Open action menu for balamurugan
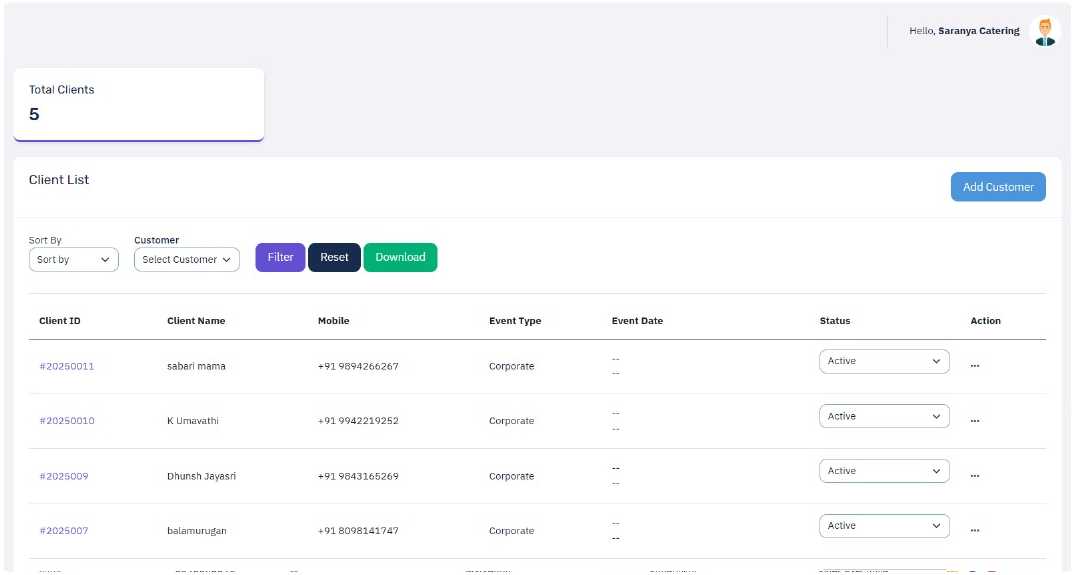 (x=975, y=530)
